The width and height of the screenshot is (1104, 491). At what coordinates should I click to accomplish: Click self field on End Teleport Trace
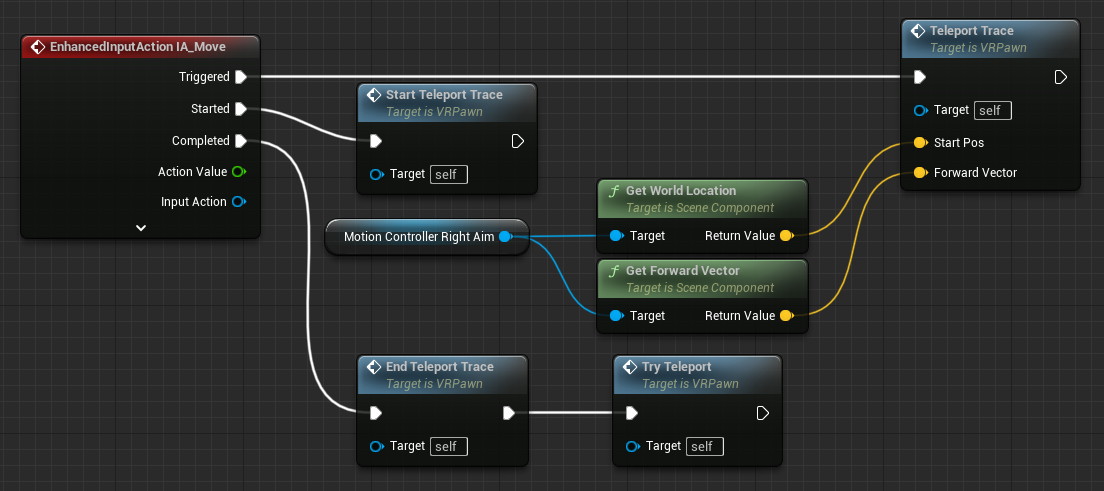pos(448,446)
